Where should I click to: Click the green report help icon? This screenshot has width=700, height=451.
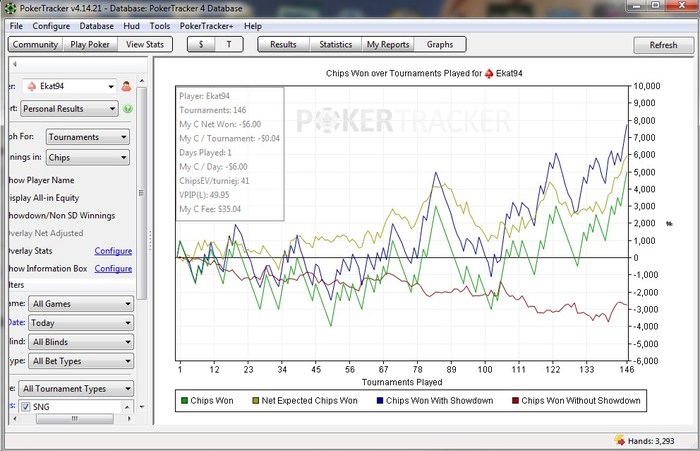click(128, 109)
